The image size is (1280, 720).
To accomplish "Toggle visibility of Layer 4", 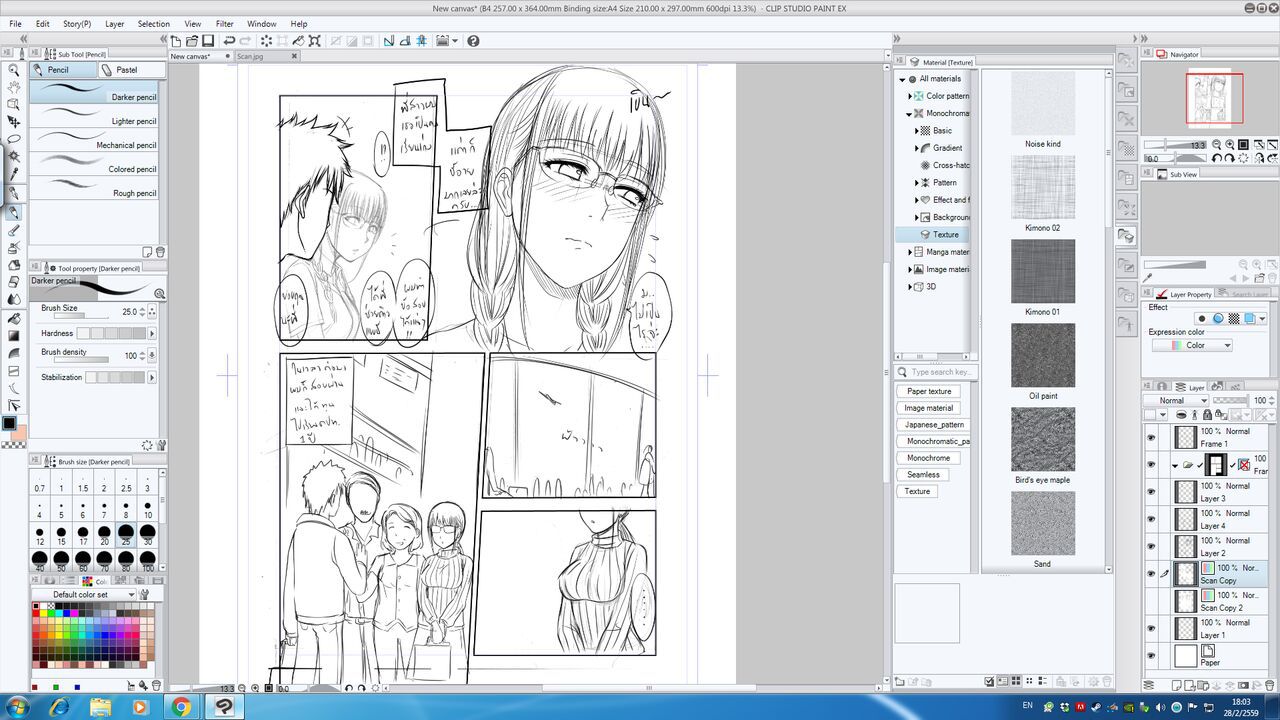I will tap(1151, 519).
